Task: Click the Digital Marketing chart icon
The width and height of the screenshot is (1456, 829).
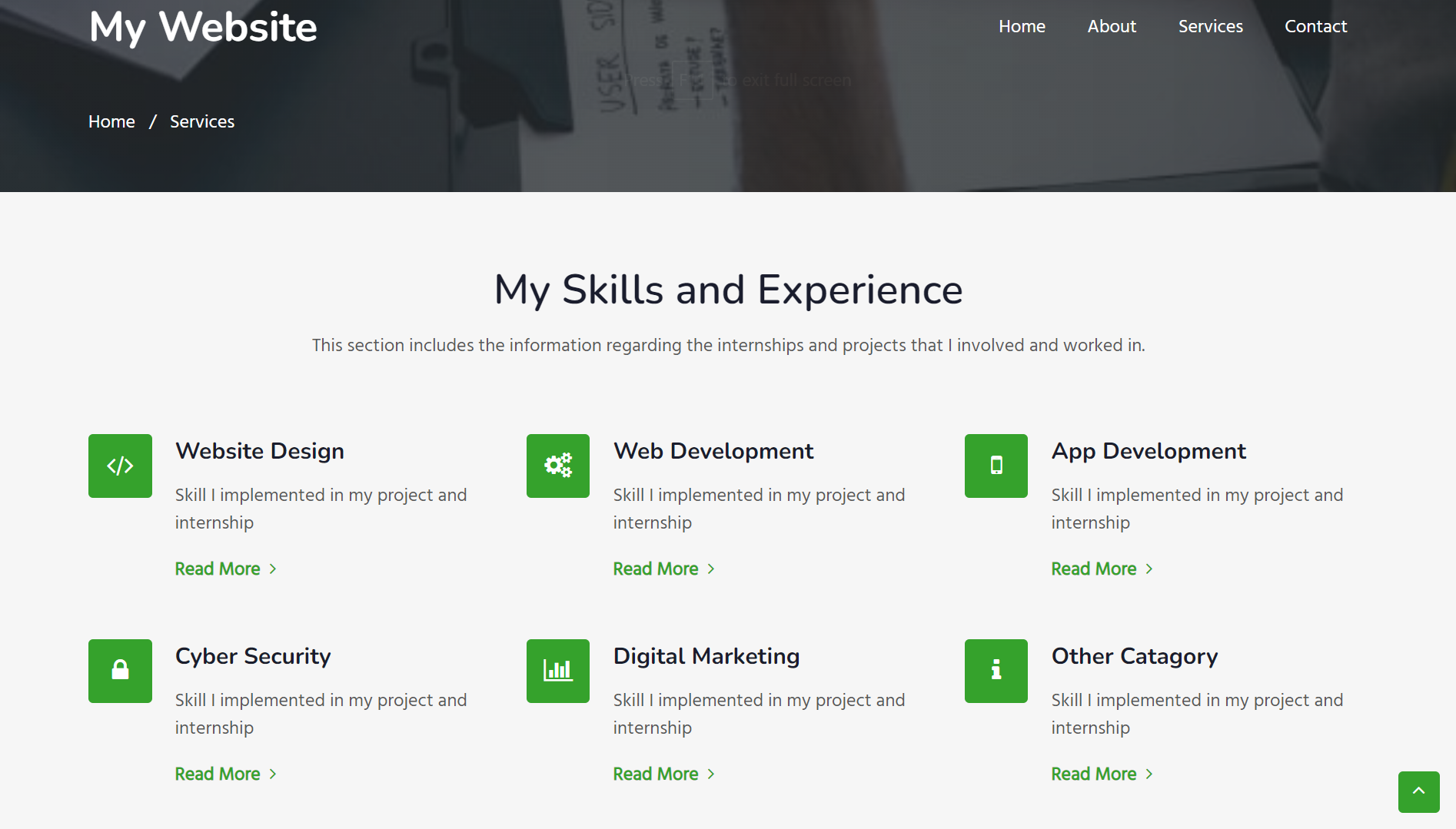Action: click(x=558, y=671)
